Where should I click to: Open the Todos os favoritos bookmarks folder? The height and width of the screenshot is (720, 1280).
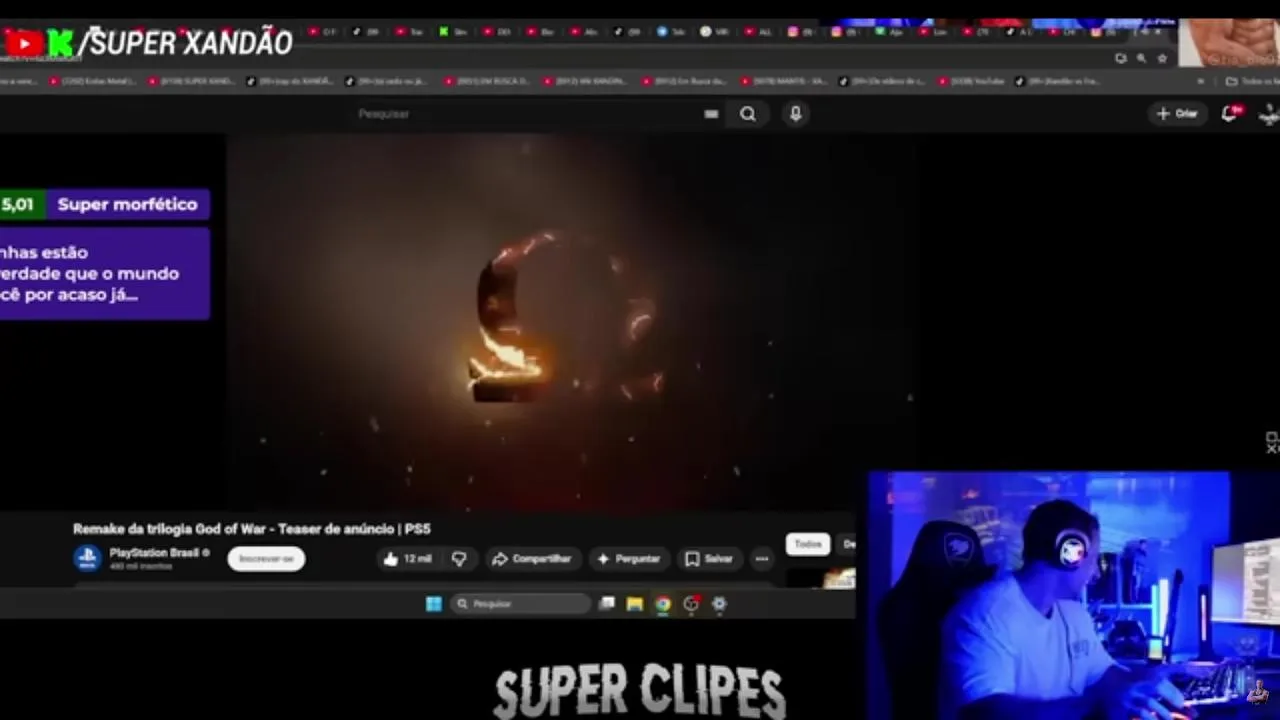tap(1252, 81)
